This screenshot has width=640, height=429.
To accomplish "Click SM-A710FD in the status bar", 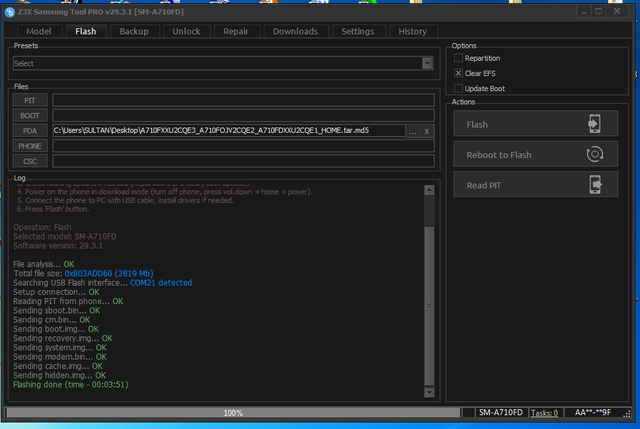I will point(501,412).
